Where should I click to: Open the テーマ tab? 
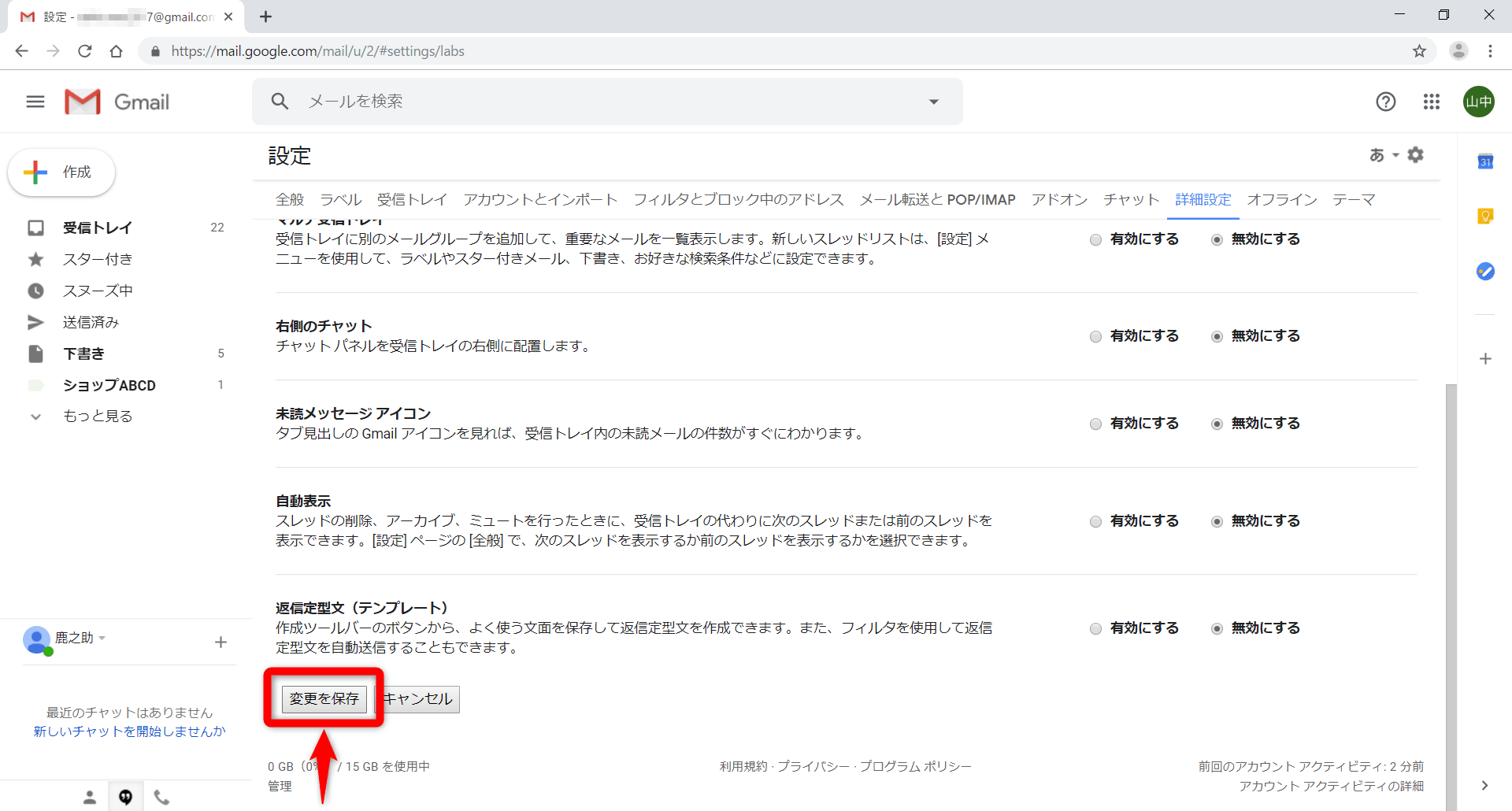tap(1354, 200)
